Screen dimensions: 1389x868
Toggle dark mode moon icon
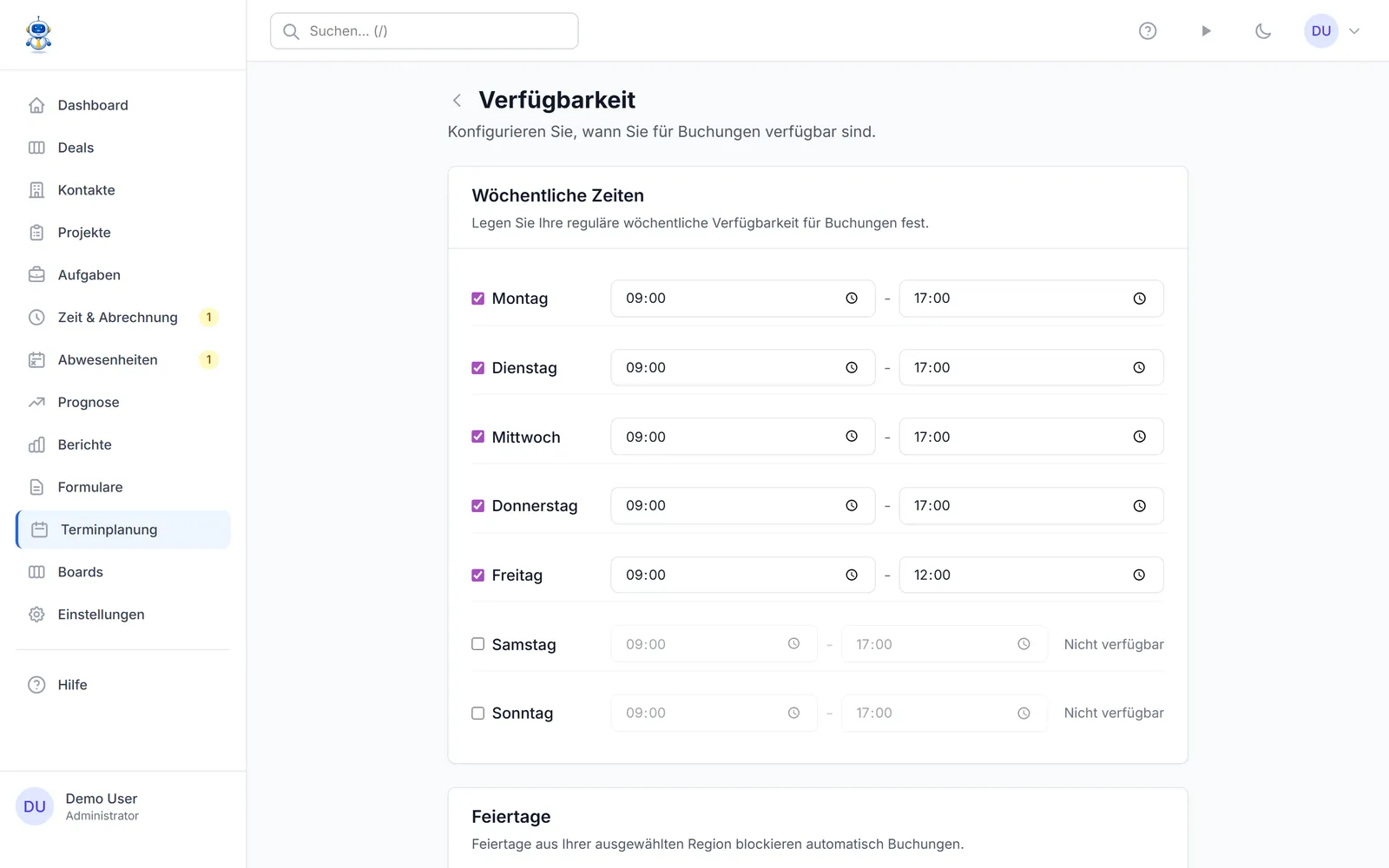[1263, 31]
